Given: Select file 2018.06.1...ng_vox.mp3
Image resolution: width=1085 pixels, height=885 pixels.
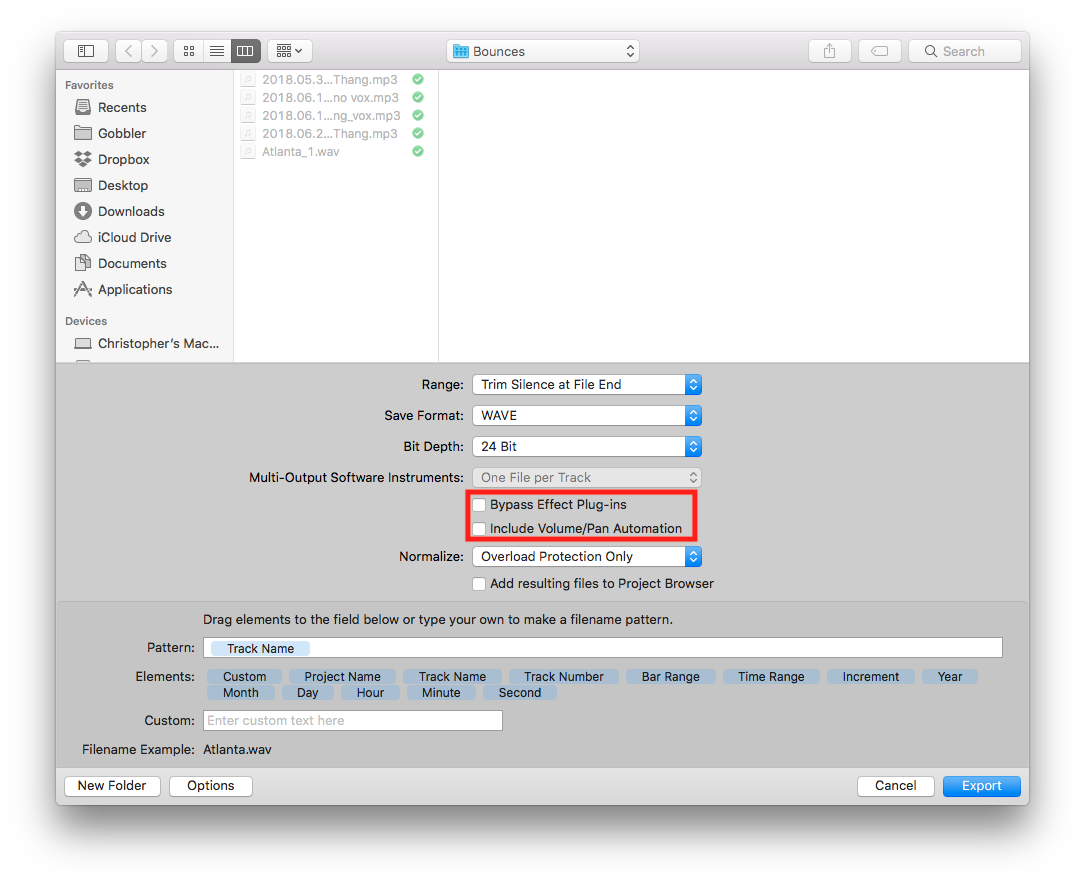Looking at the screenshot, I should point(331,116).
